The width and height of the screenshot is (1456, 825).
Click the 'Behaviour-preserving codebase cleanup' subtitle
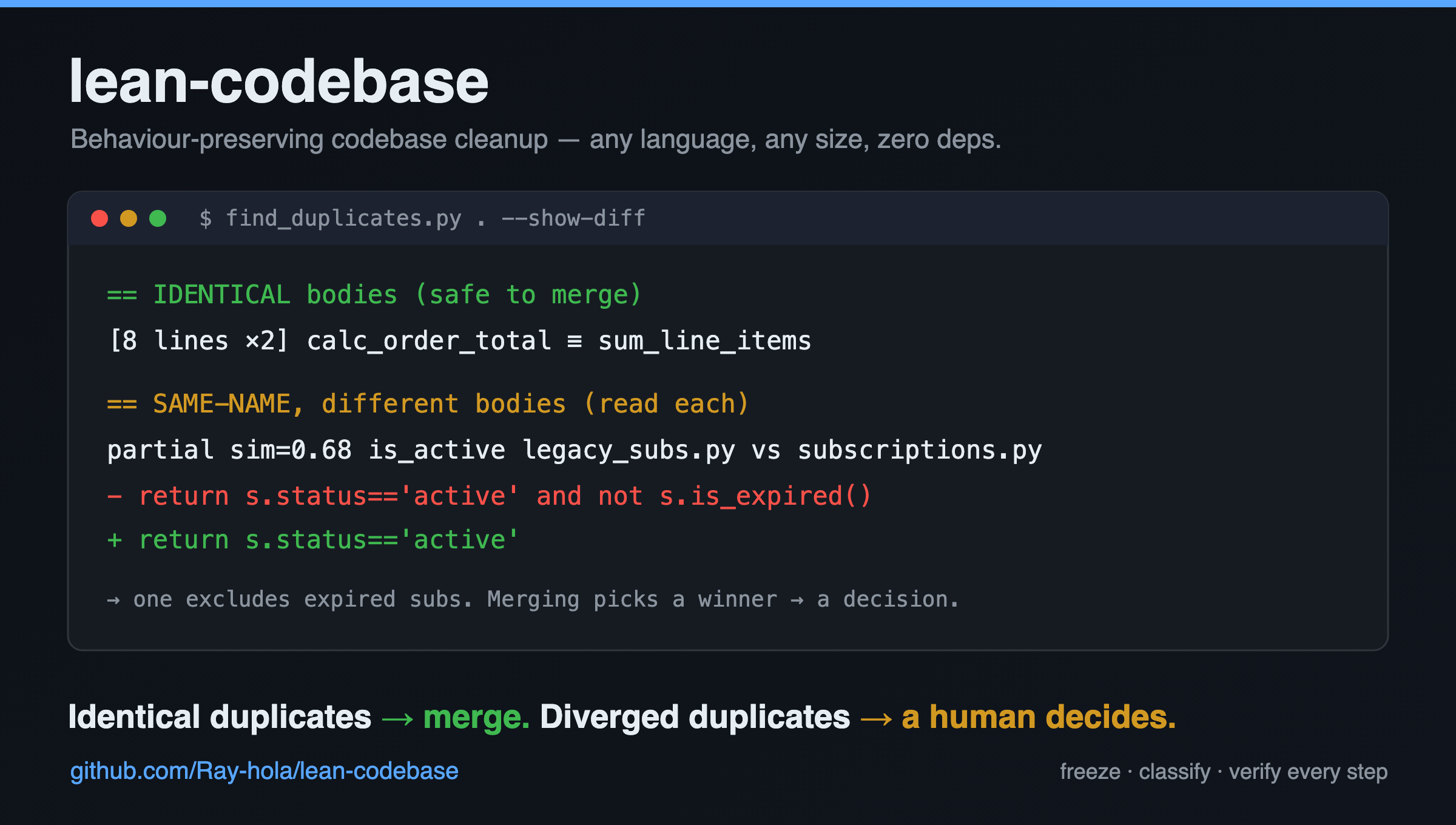[x=535, y=140]
